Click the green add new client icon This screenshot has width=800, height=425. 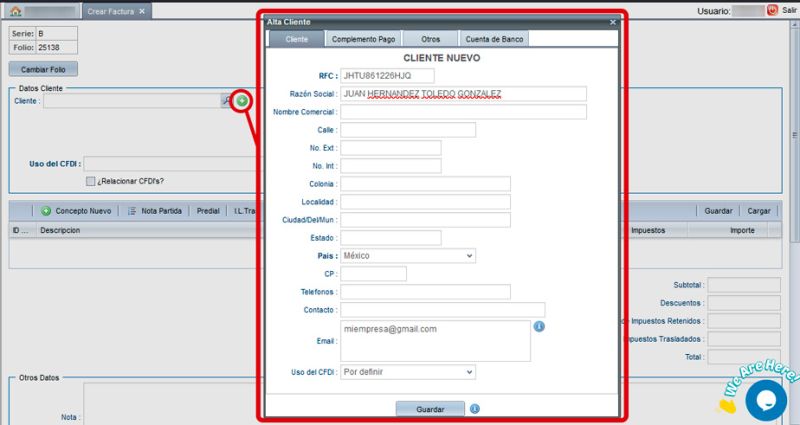242,101
